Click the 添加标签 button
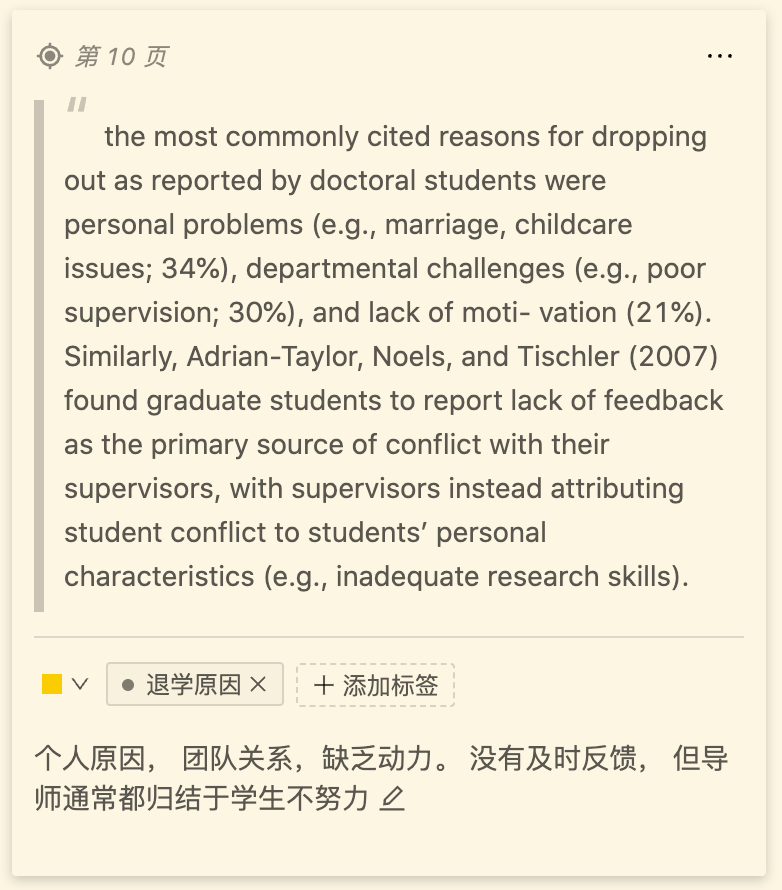 click(375, 685)
